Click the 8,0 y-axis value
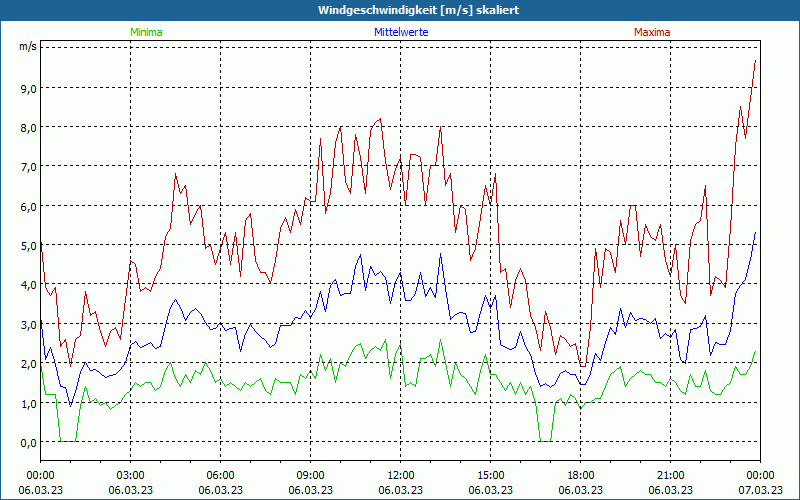This screenshot has width=800, height=500. click(29, 128)
